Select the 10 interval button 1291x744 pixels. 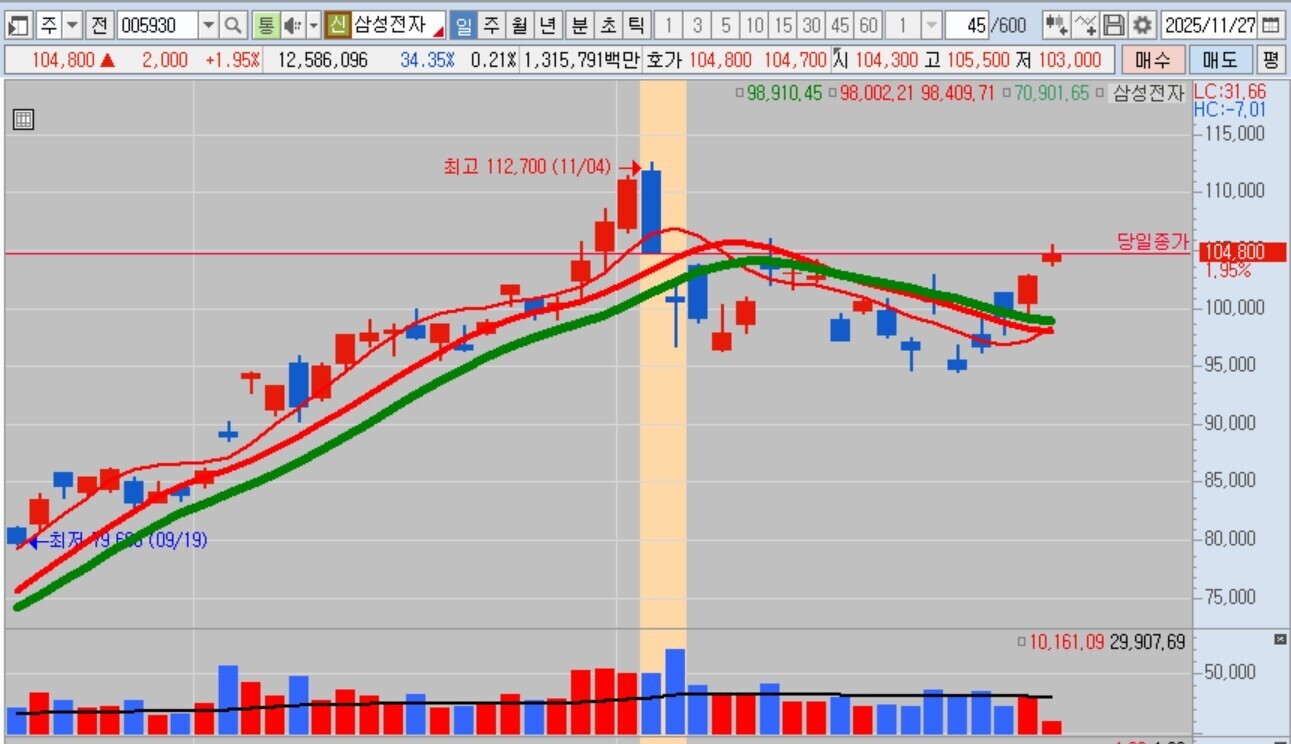point(755,25)
